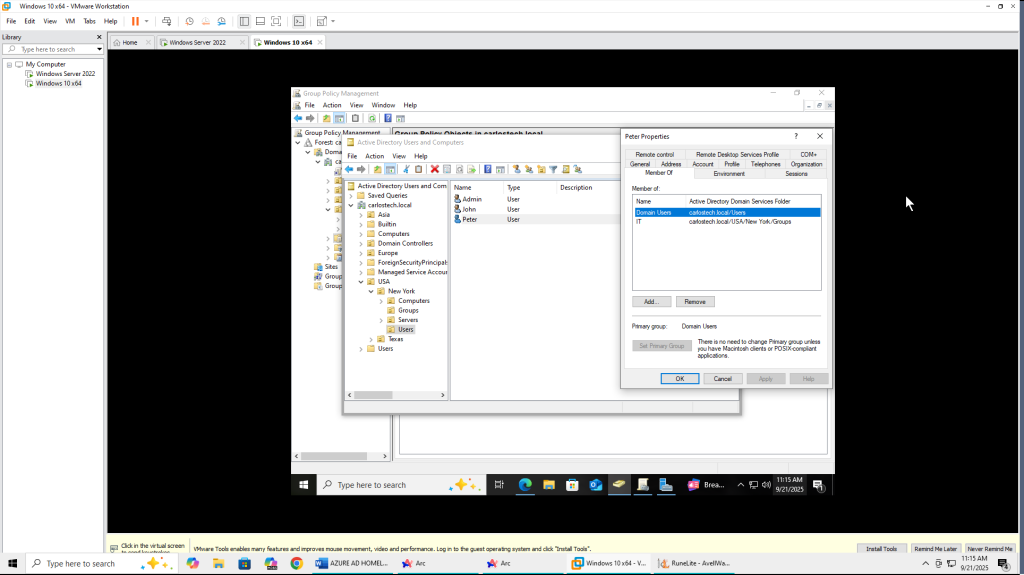
Task: Click the ADUC toolbar Help icon
Action: click(487, 169)
